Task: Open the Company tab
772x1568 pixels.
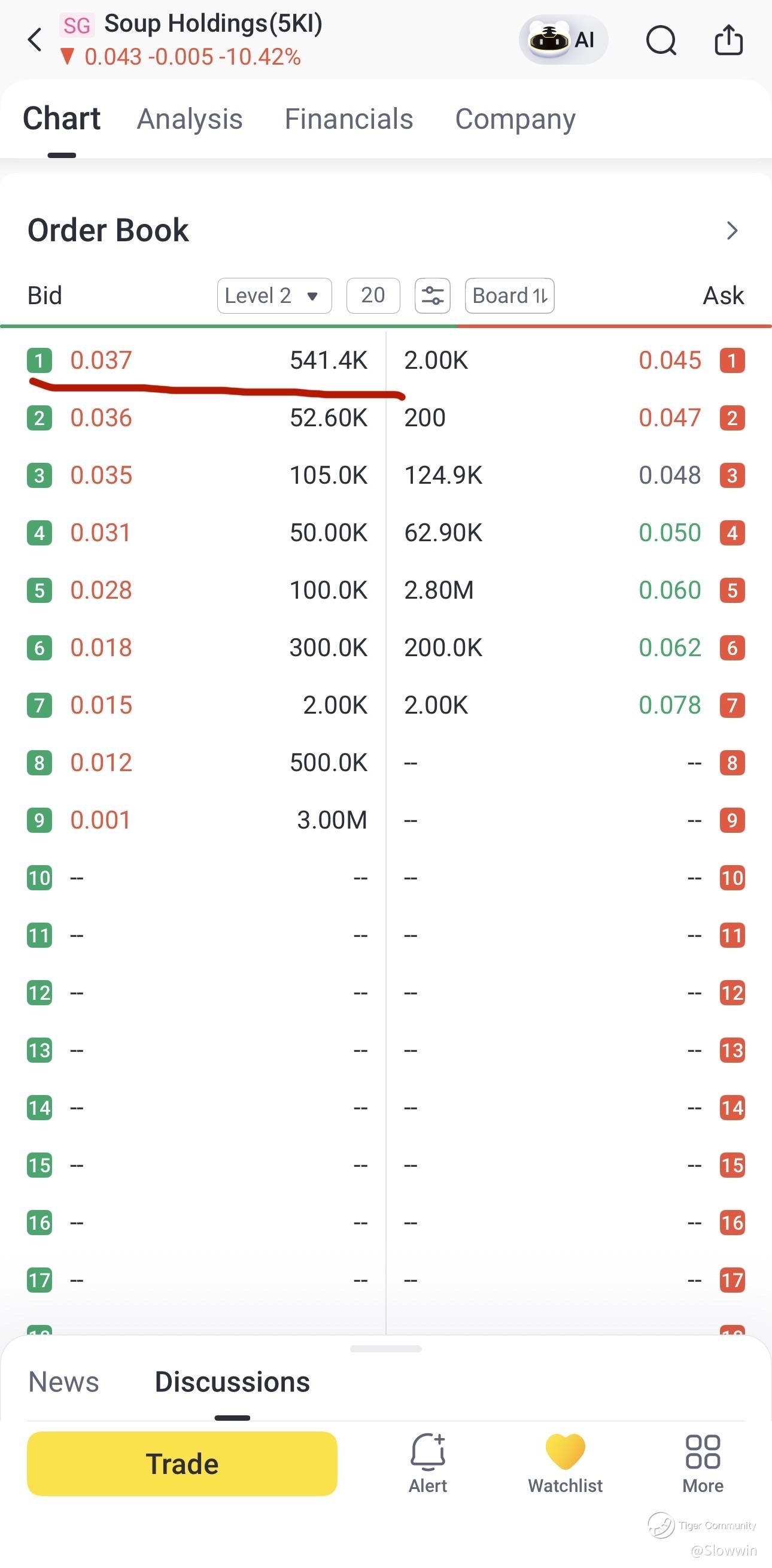Action: (x=515, y=119)
